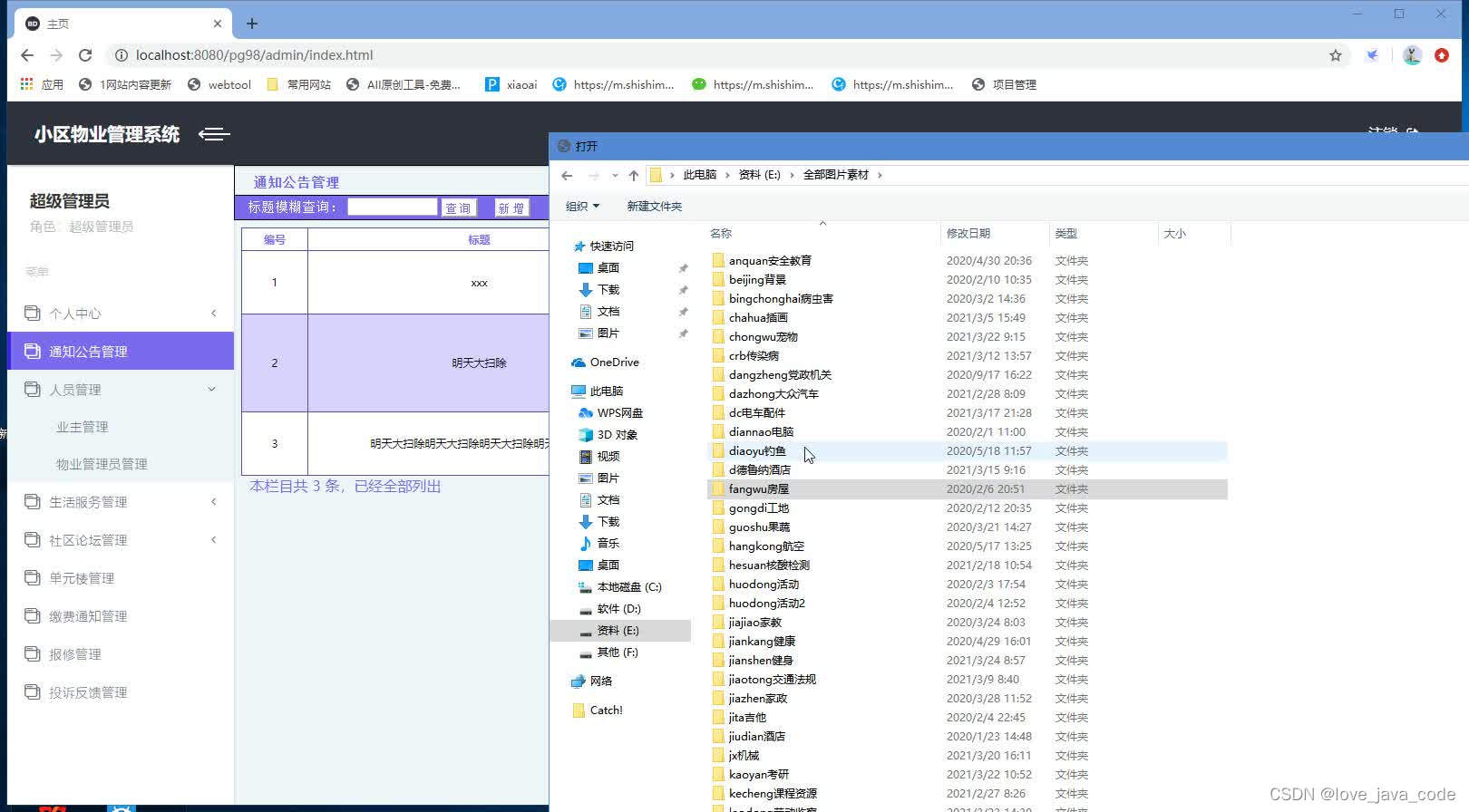
Task: Open the 应用 apps bookmark
Action: (x=42, y=84)
